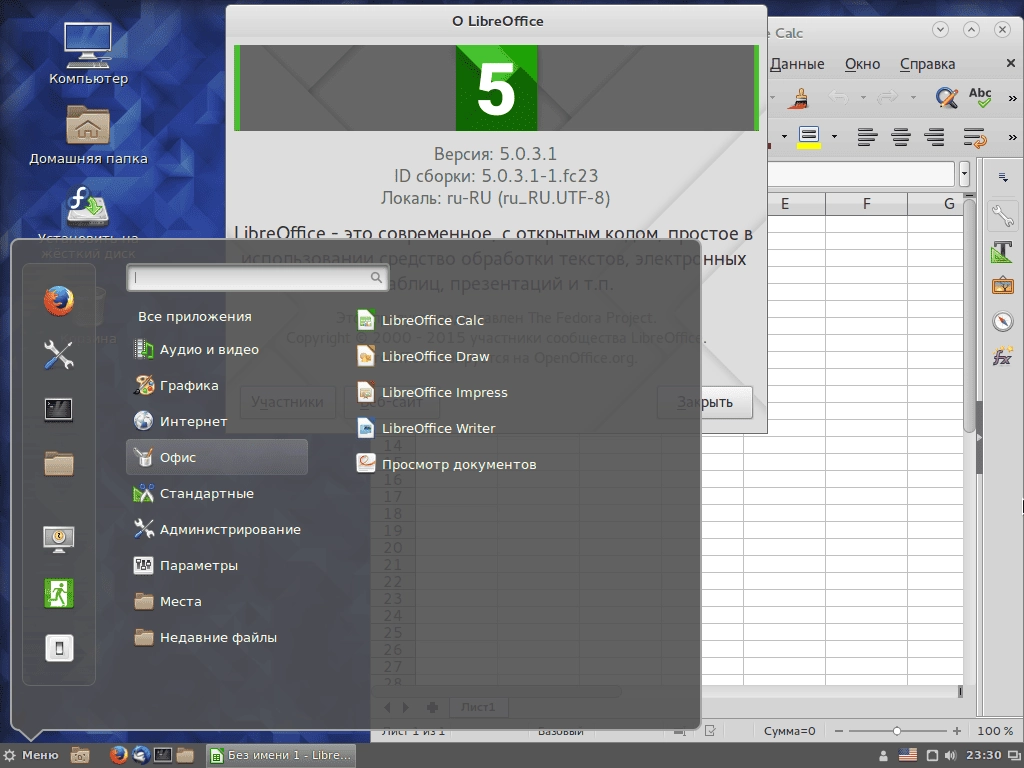Start LibreOffice Writer from the menu

coord(426,428)
